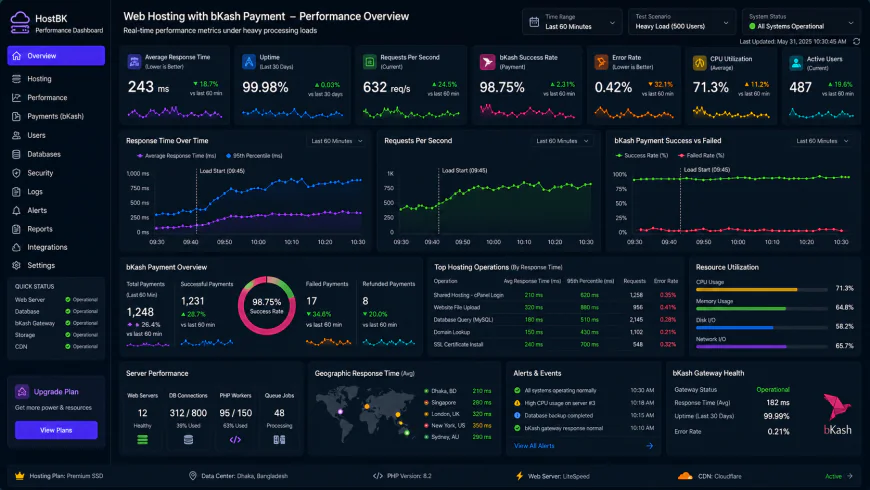
Task: Click the SSL Certificate Install operation row
Action: coord(555,345)
